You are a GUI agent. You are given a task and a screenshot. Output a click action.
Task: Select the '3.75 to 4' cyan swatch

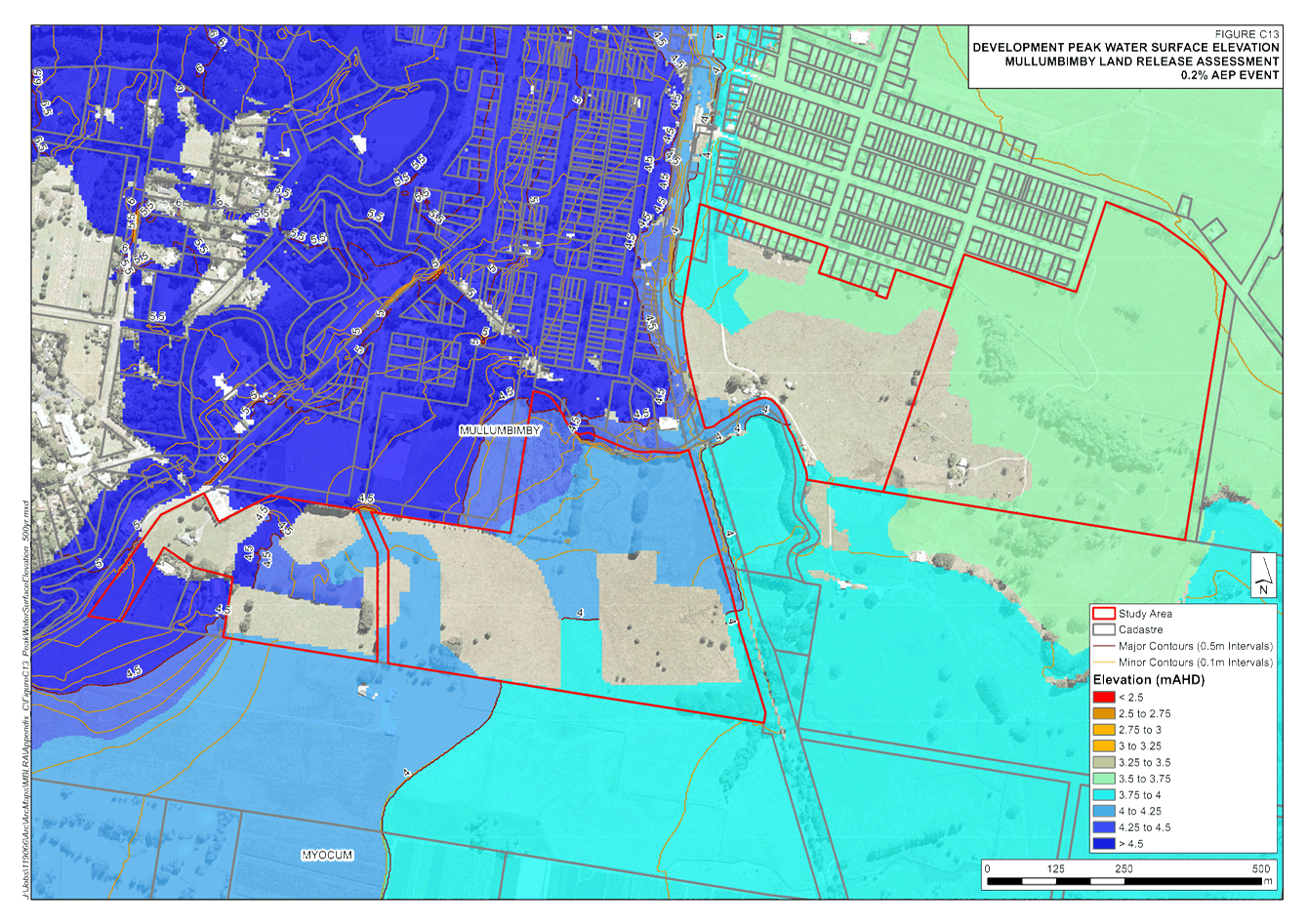click(x=1103, y=795)
